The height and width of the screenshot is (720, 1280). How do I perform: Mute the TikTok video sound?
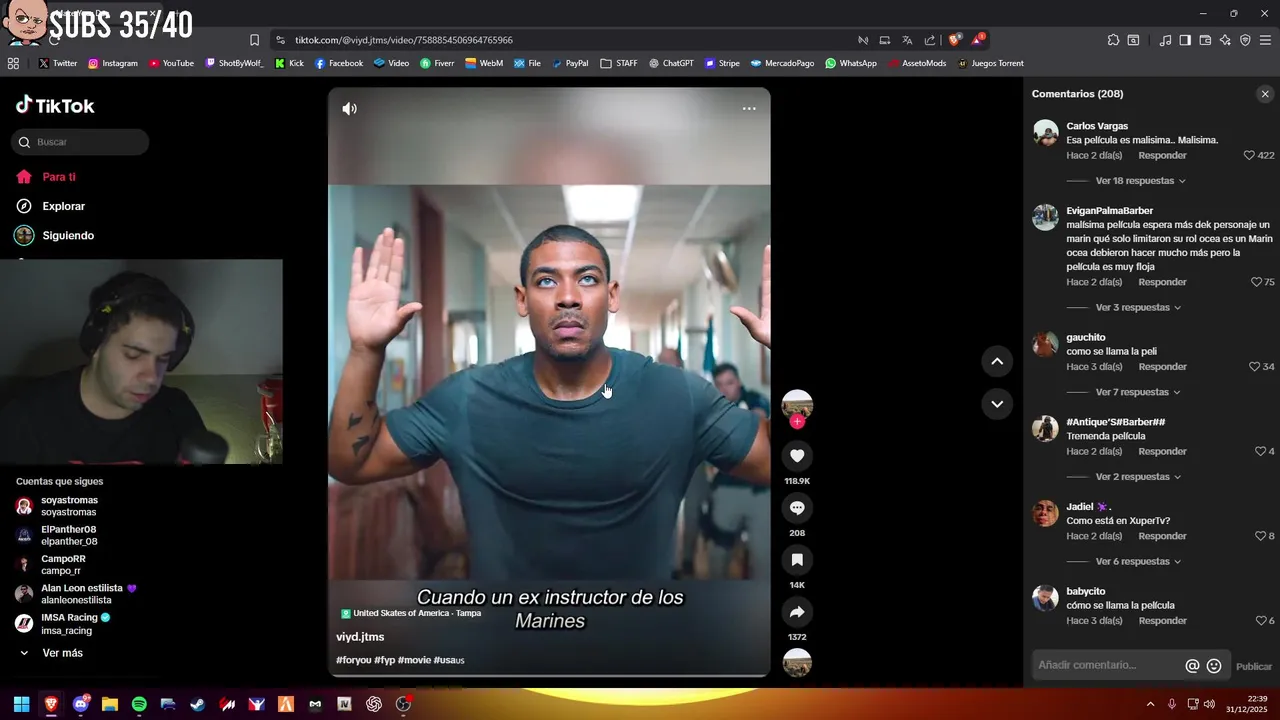click(x=349, y=109)
